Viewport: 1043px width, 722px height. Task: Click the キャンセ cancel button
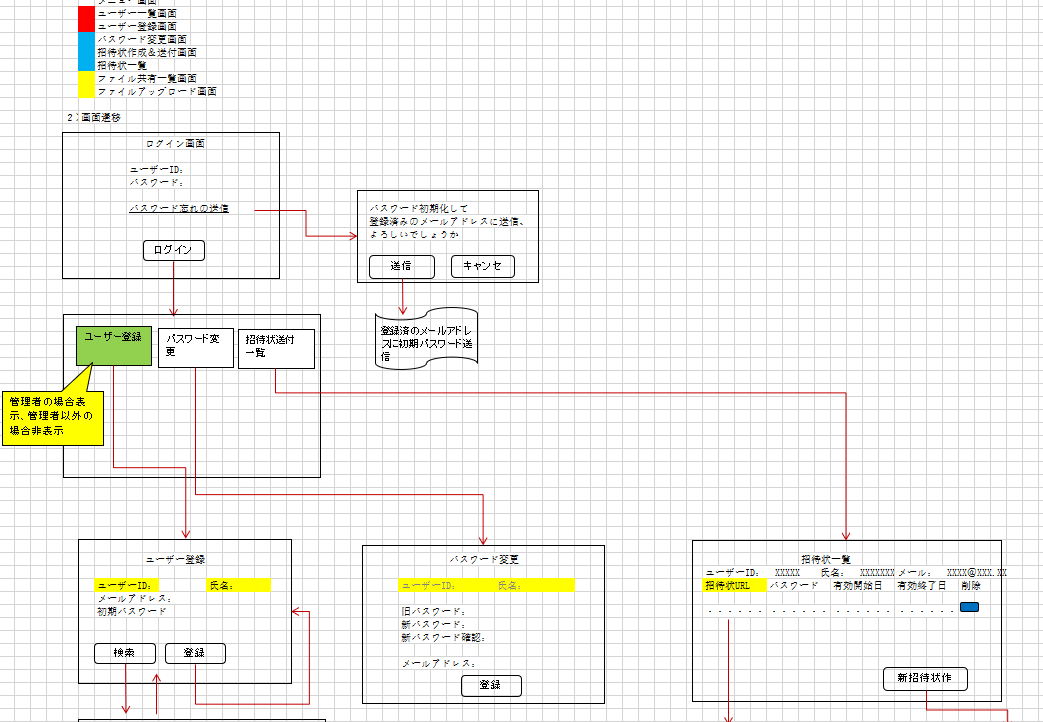coord(482,266)
